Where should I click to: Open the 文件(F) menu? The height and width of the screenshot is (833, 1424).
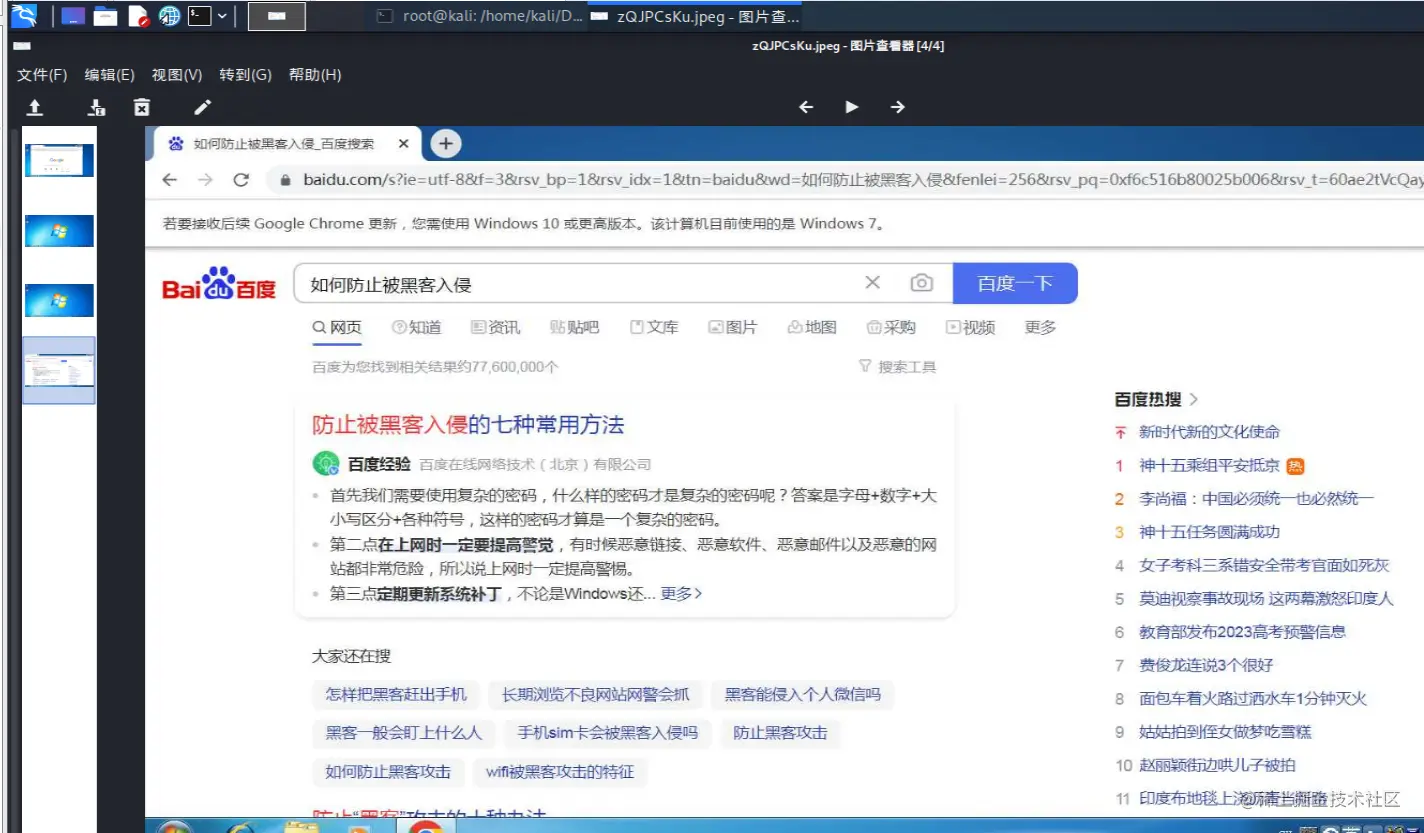pos(42,75)
